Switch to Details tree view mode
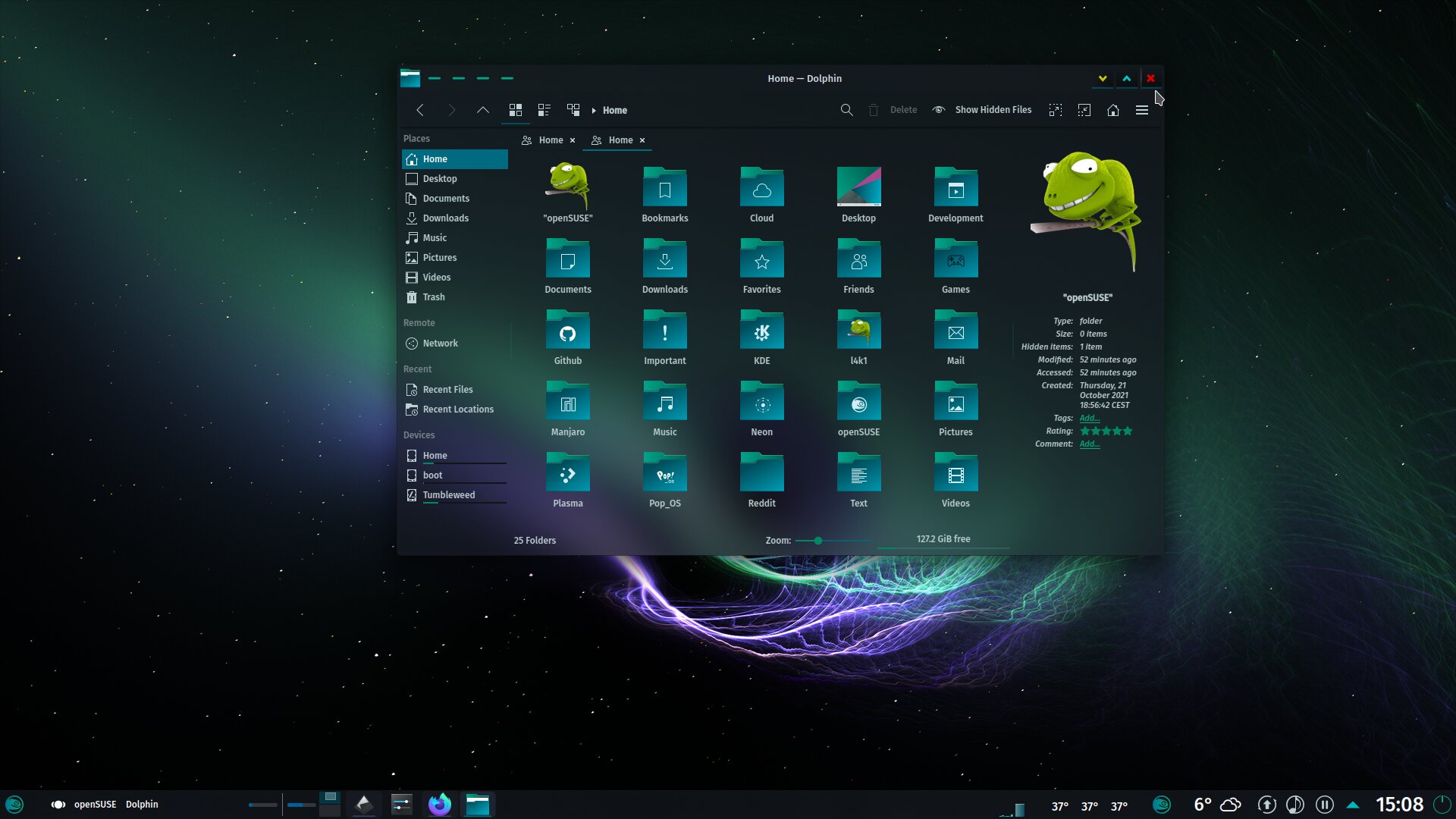The width and height of the screenshot is (1456, 819). point(573,110)
